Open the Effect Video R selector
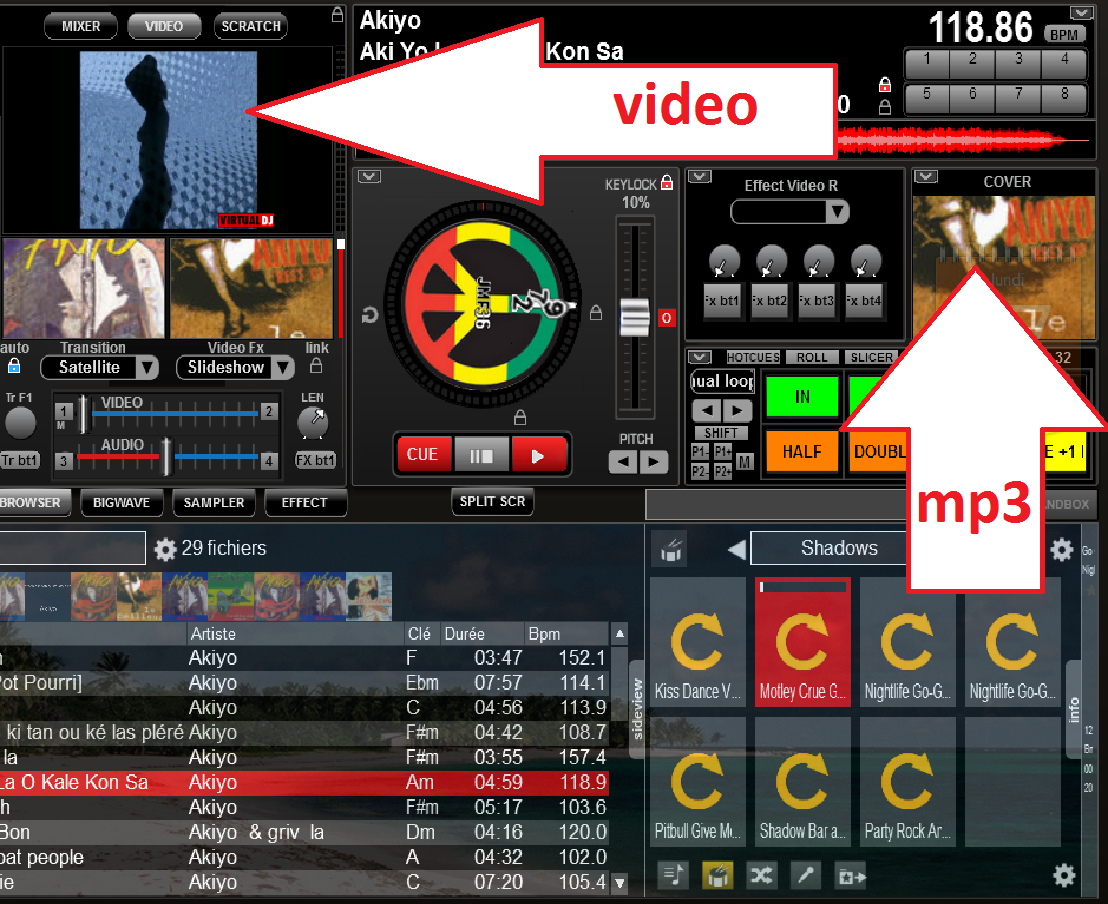Image resolution: width=1108 pixels, height=904 pixels. (x=790, y=212)
